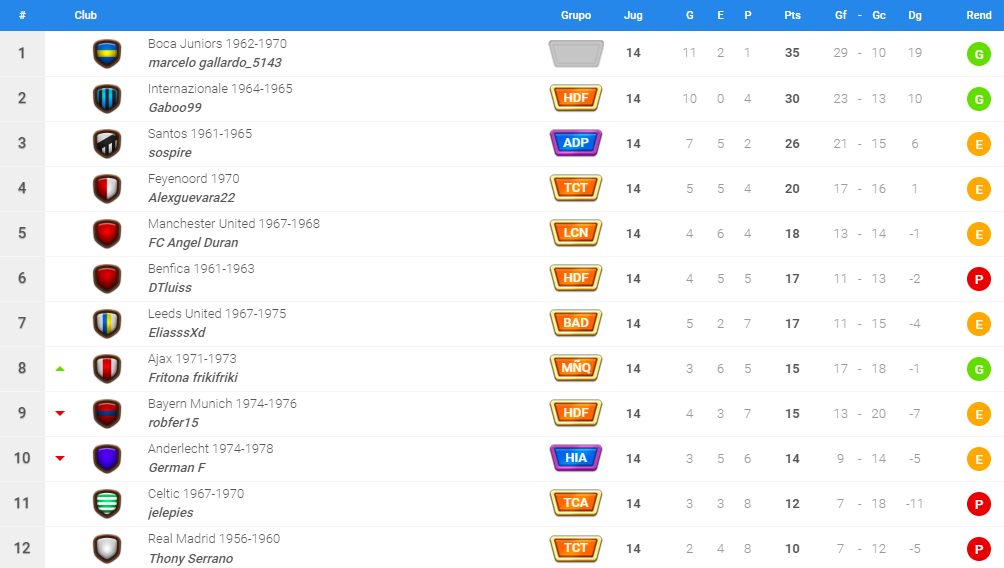Screen dimensions: 1004x568
Task: Click the ADP group badge for Santos
Action: 576,143
